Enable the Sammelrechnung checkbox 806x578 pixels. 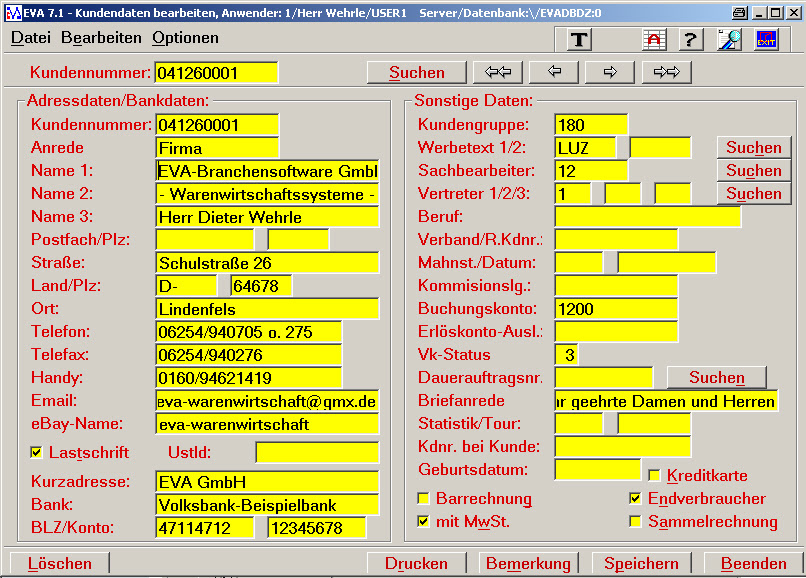pyautogui.click(x=635, y=521)
